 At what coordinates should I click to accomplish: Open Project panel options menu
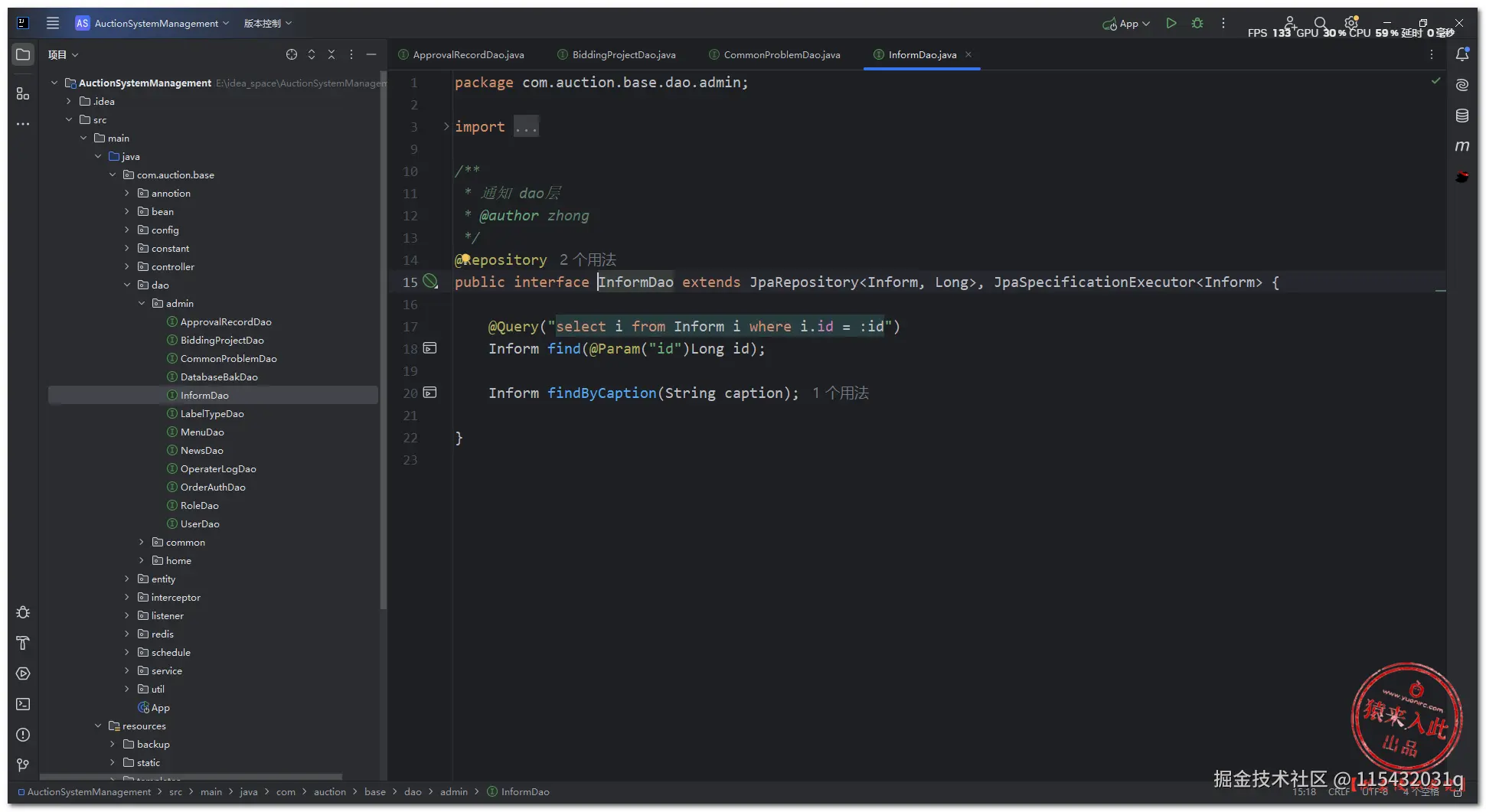point(351,54)
